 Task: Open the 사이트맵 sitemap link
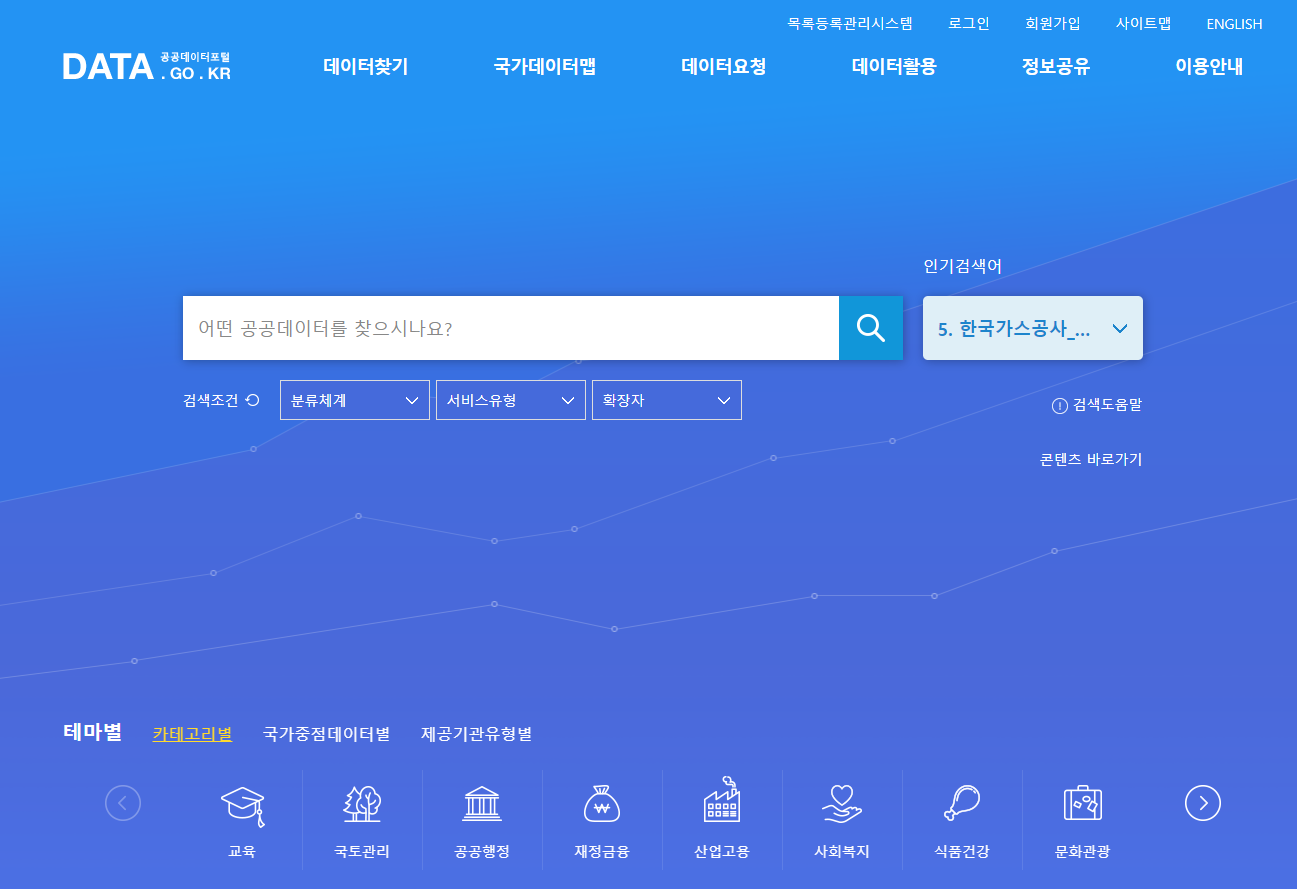1143,23
